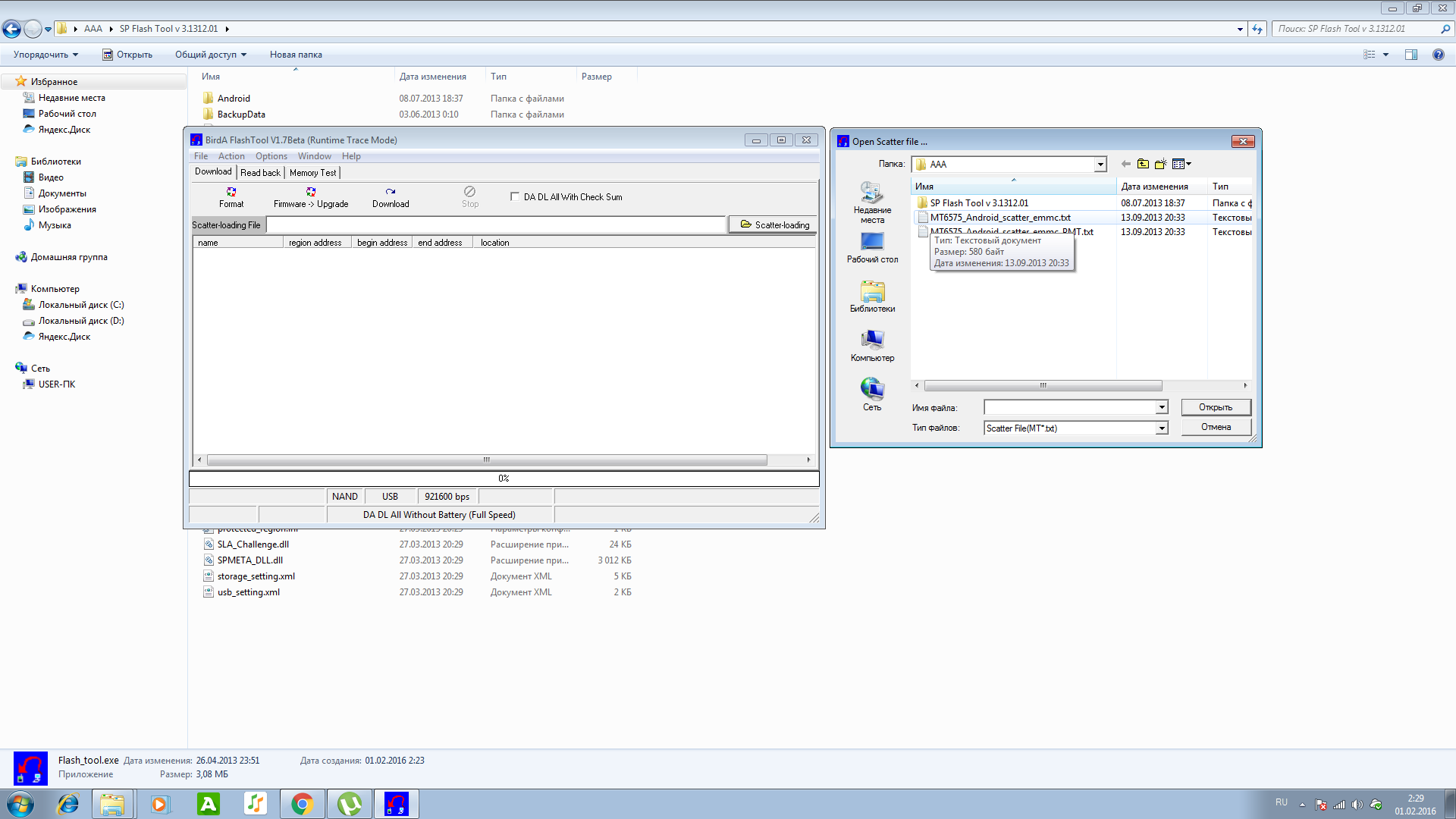Click the Firmware -> Upgrade icon

tap(311, 192)
